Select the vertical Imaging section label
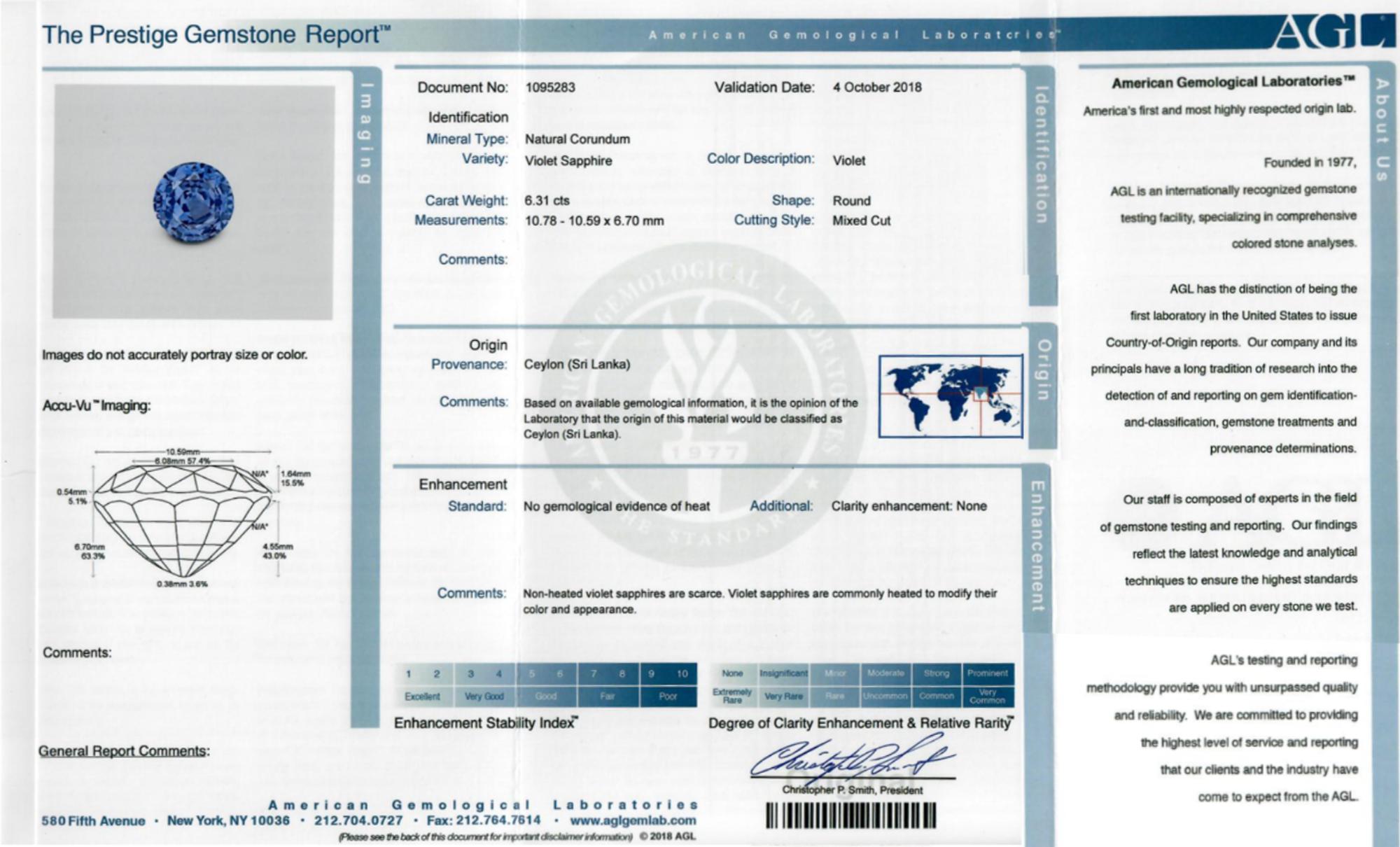Image resolution: width=1400 pixels, height=847 pixels. pos(365,134)
